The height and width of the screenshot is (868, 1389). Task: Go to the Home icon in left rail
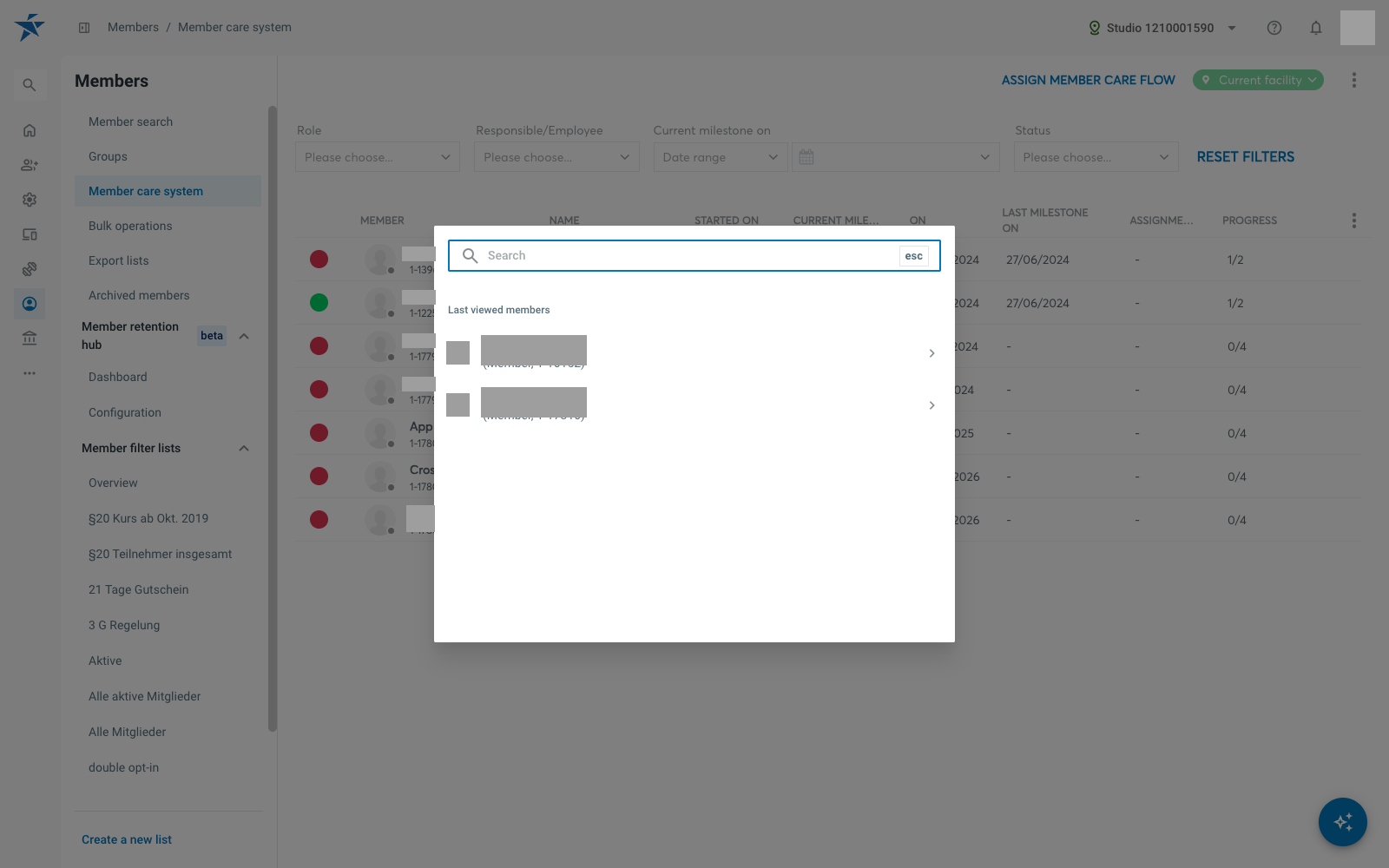30,130
